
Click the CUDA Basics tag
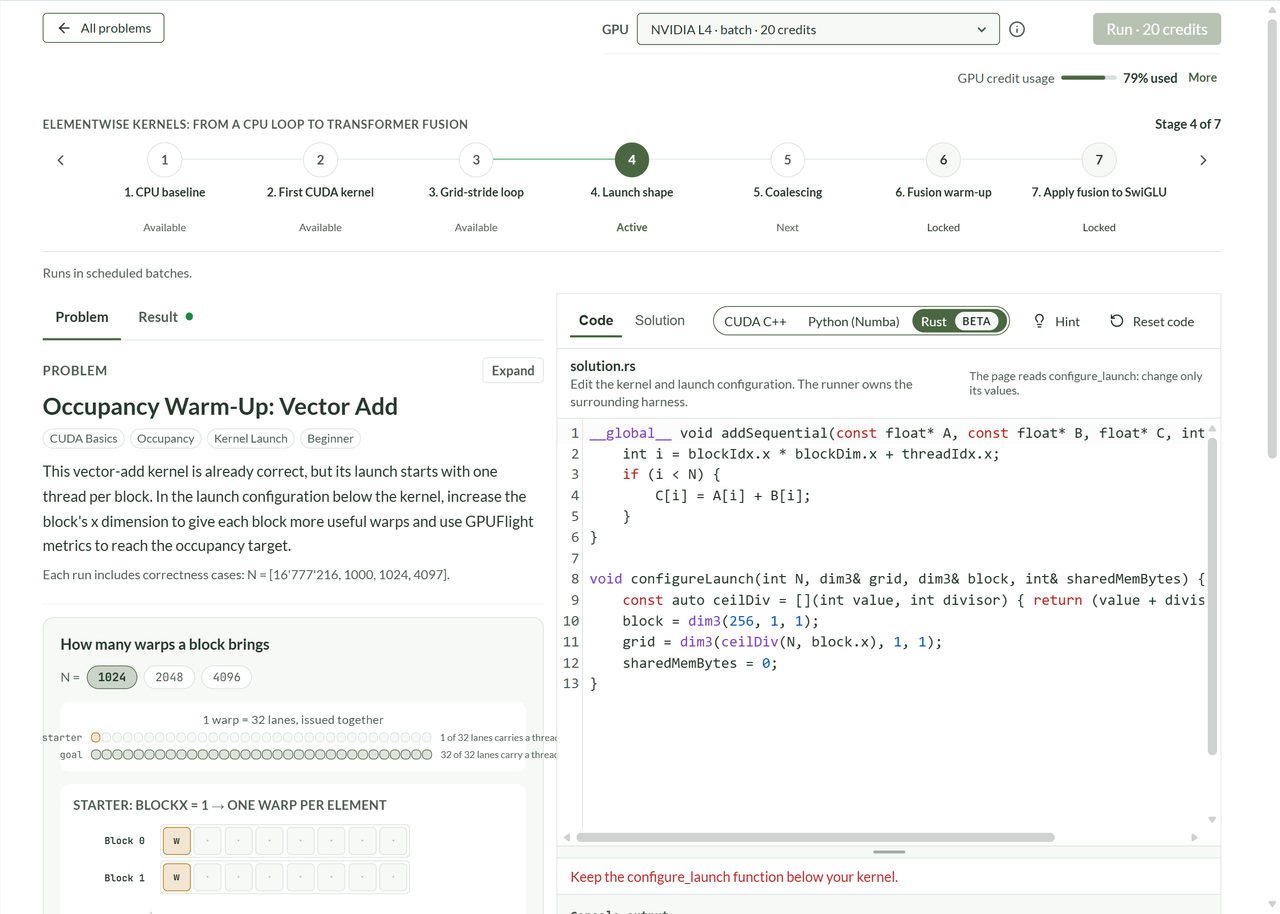click(84, 438)
